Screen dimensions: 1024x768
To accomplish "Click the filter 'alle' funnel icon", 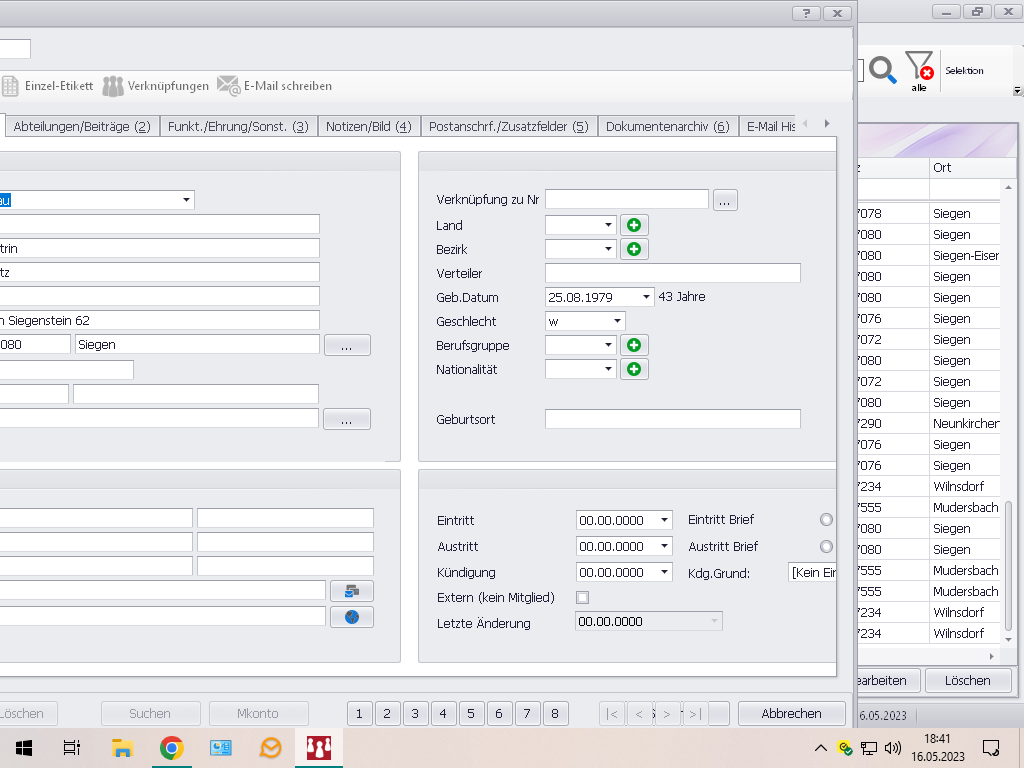I will coord(919,68).
